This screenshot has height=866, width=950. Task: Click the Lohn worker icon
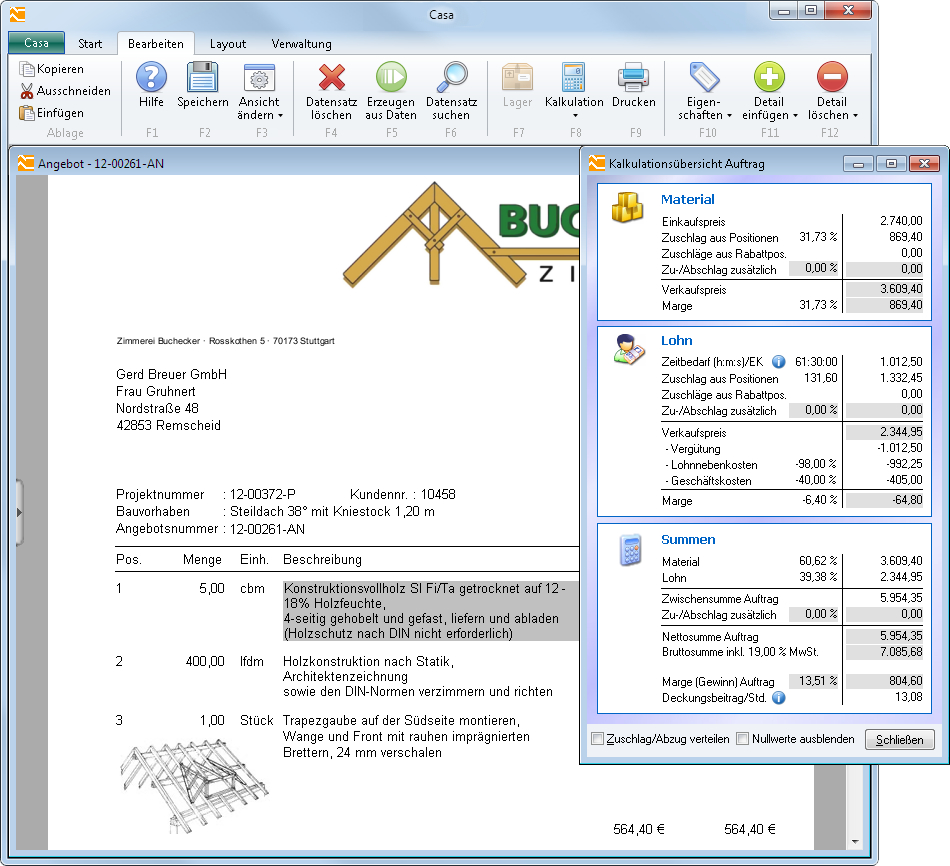click(x=629, y=350)
